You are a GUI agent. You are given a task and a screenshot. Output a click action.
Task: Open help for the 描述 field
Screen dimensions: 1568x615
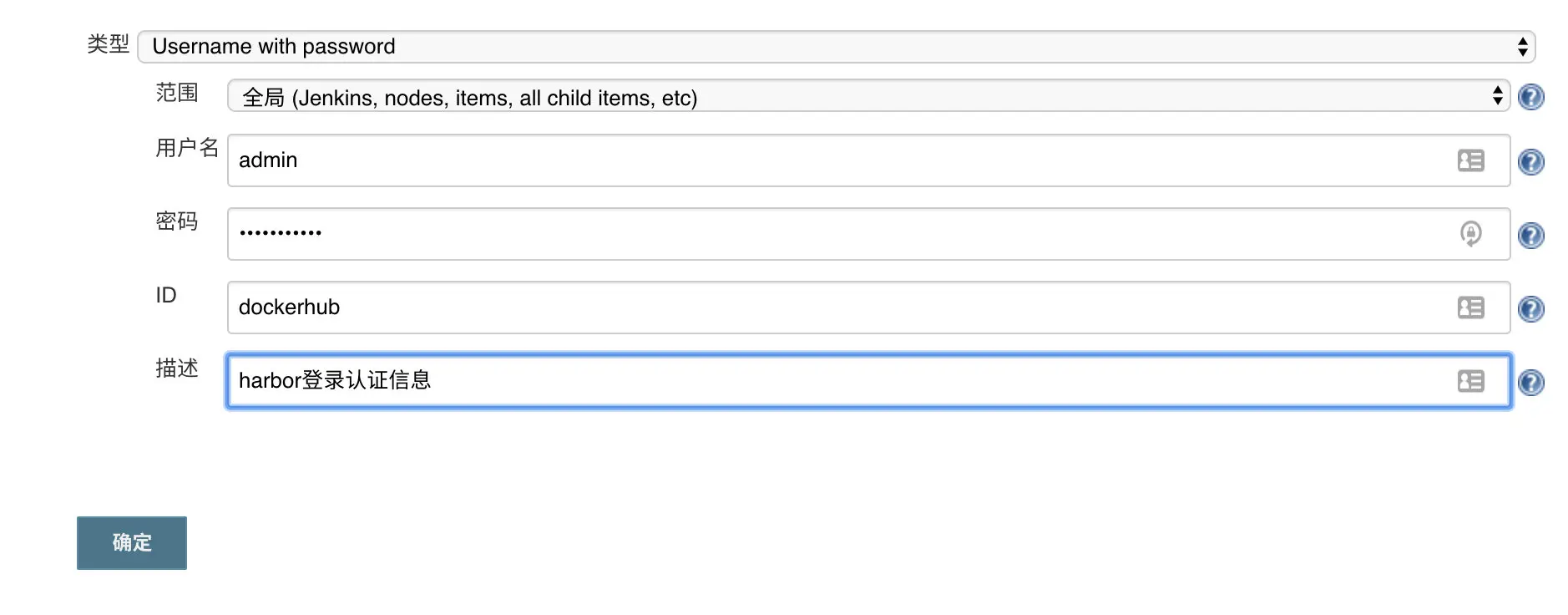(x=1531, y=383)
